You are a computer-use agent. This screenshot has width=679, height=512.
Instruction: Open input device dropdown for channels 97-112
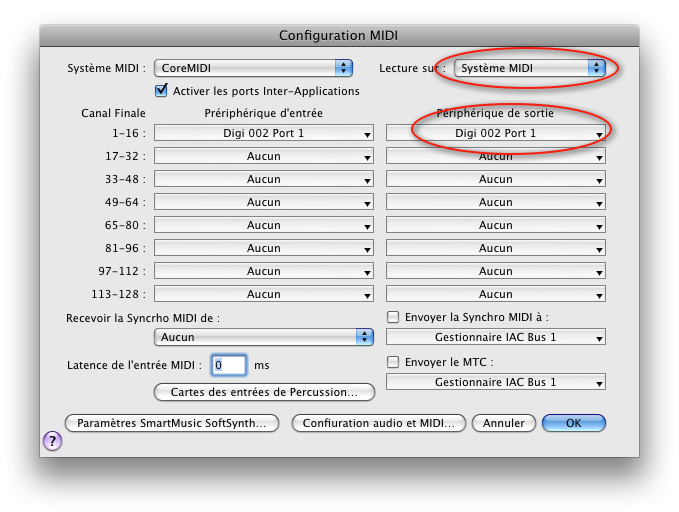point(264,271)
